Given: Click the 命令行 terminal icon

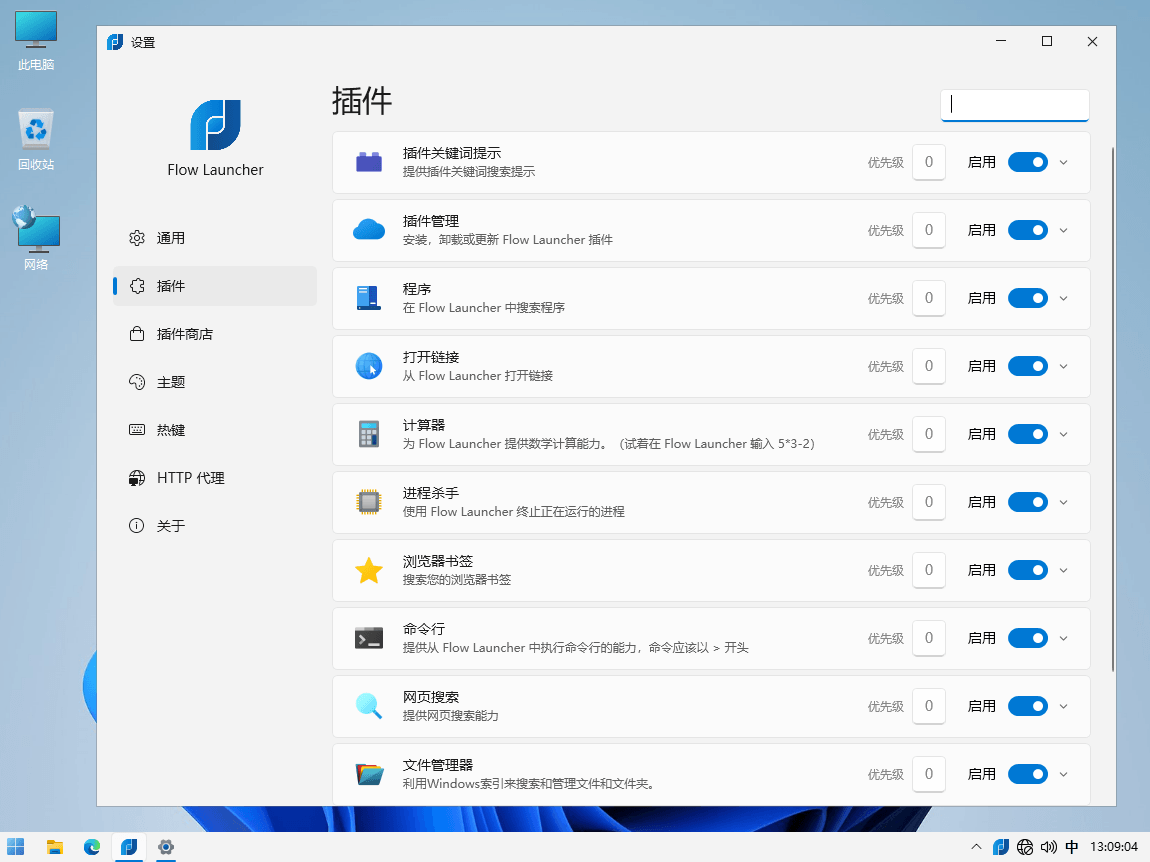Looking at the screenshot, I should 369,638.
